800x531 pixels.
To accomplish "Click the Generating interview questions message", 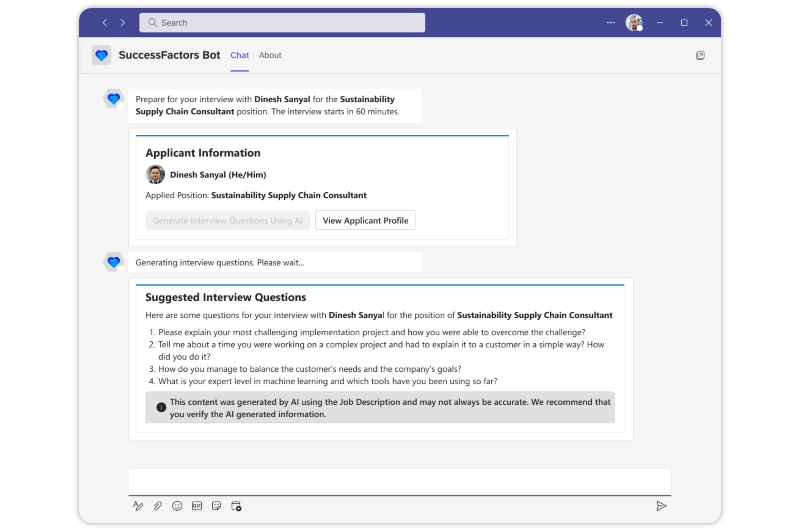I will 220,263.
